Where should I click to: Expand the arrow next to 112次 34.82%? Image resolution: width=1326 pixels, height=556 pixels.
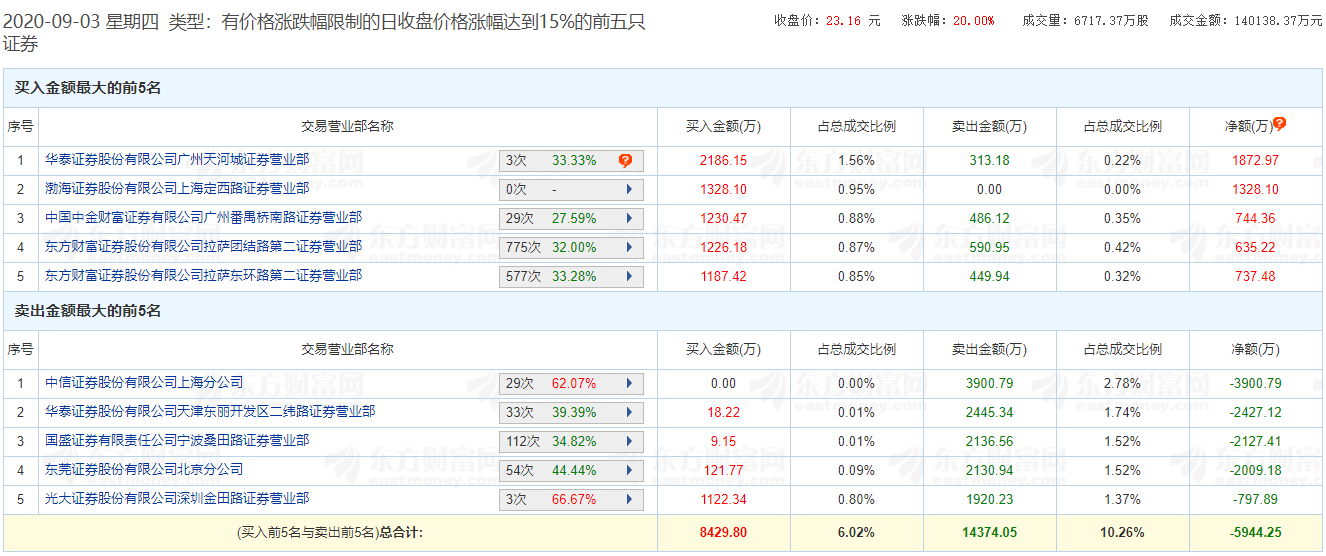tap(628, 441)
